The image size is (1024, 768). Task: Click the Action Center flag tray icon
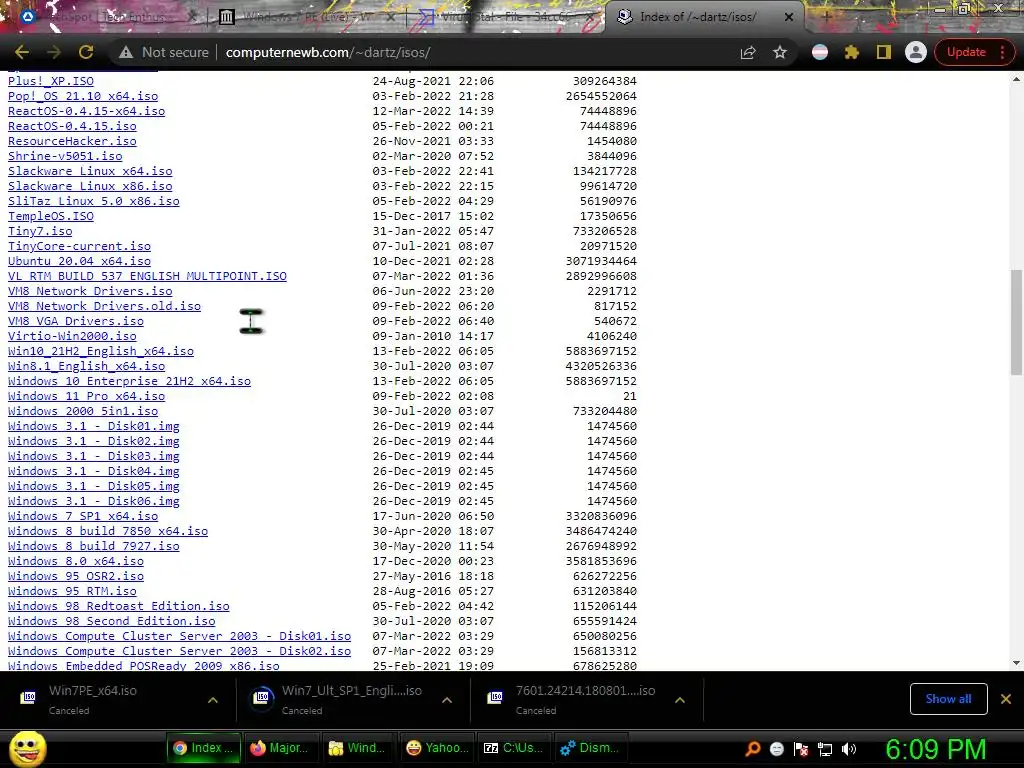[801, 749]
